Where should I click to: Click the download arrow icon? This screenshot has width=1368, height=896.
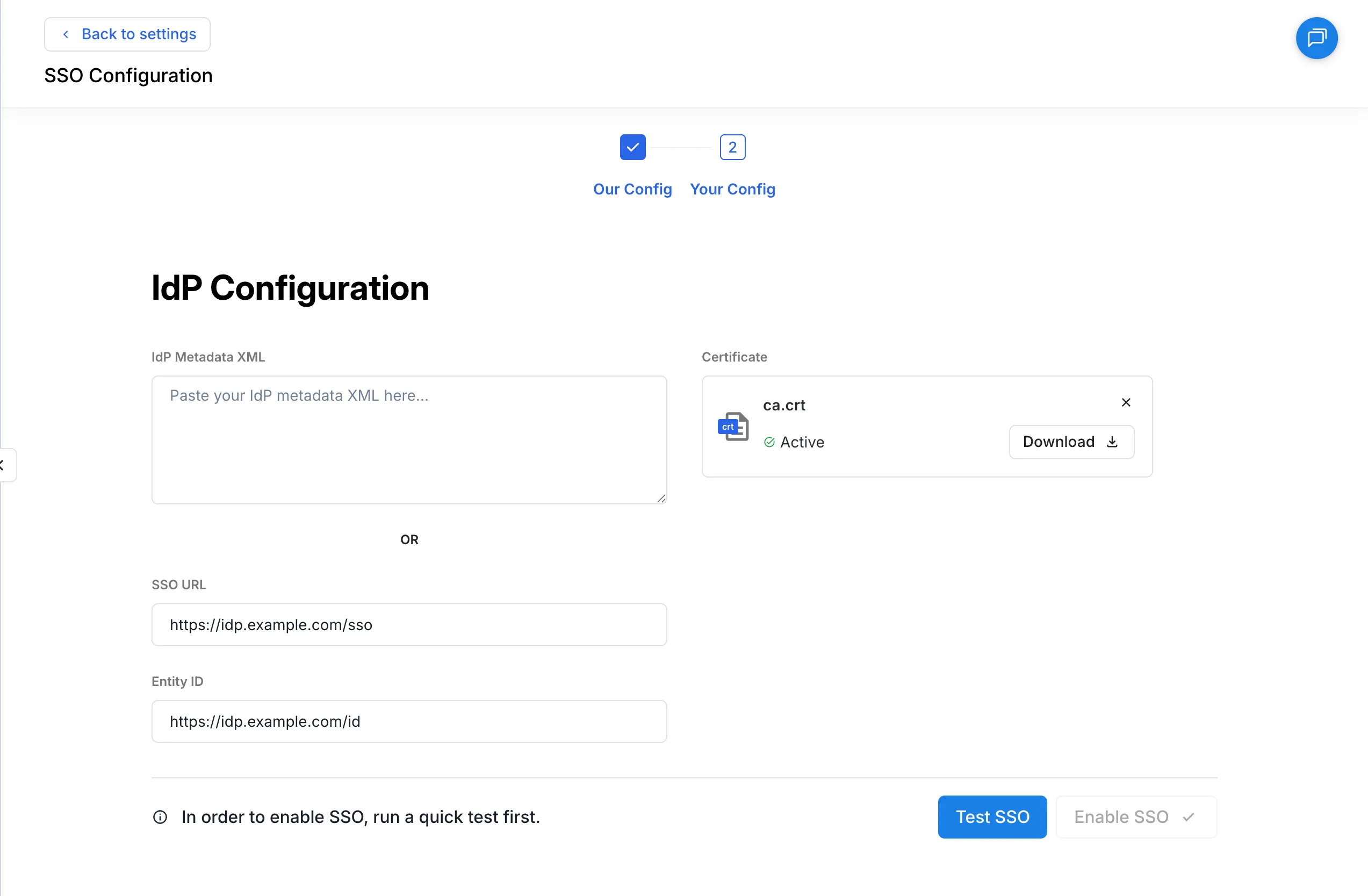1112,442
